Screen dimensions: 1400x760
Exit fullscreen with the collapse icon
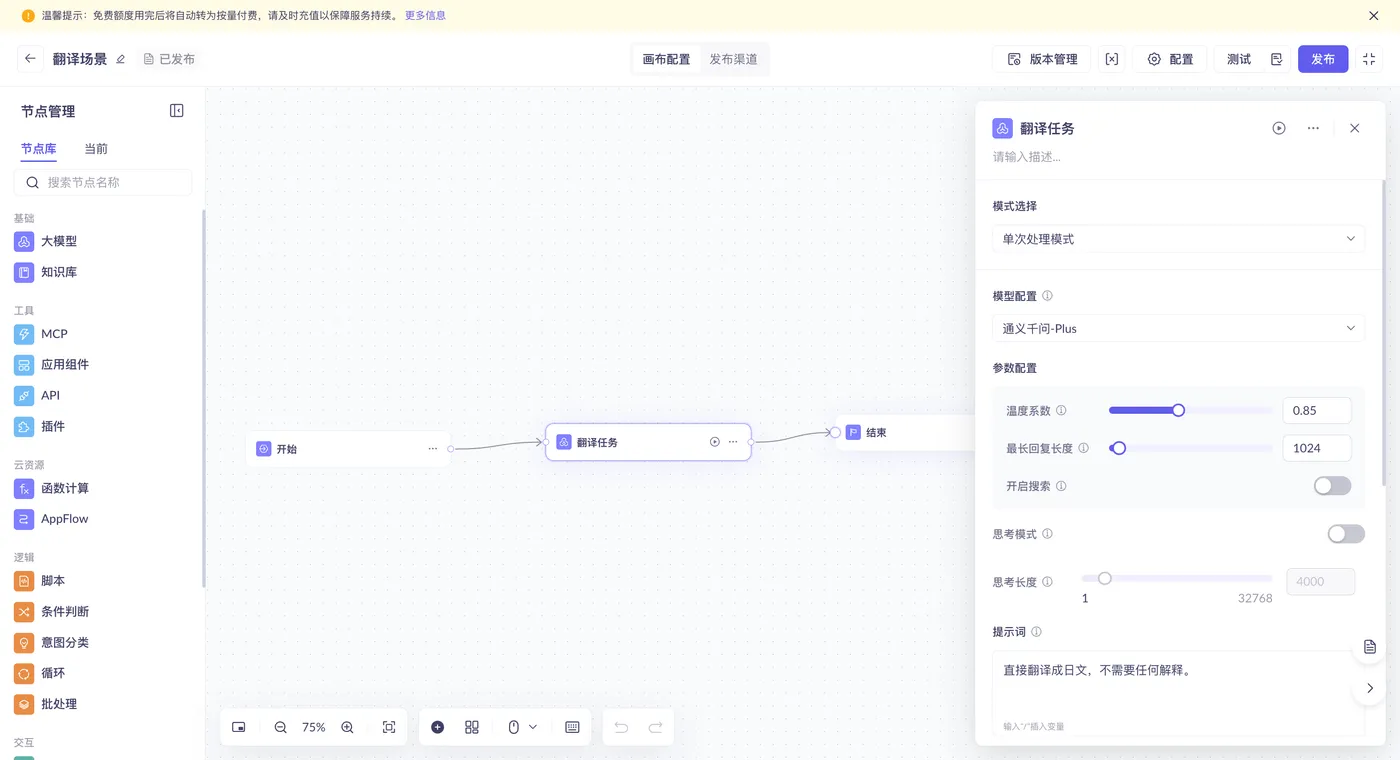(x=1369, y=59)
